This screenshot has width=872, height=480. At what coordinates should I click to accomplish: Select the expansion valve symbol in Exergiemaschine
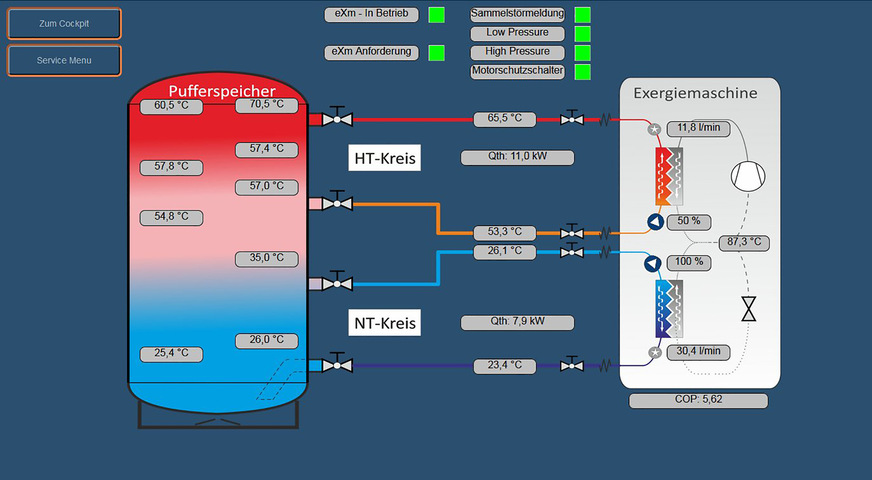748,308
